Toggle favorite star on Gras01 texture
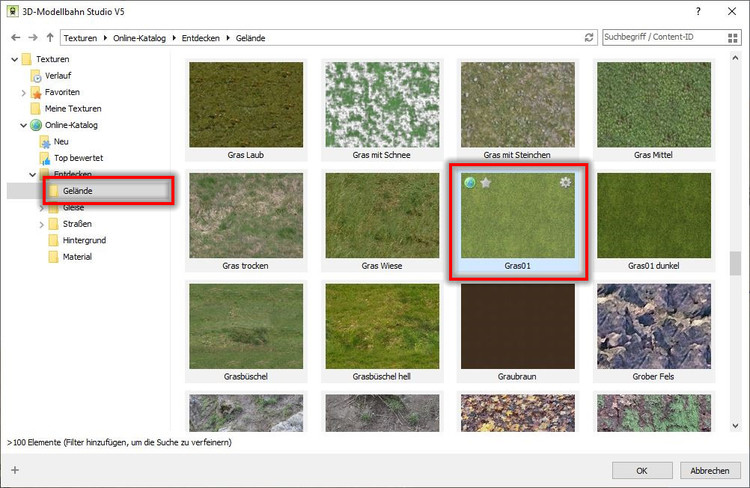The height and width of the screenshot is (488, 750). pos(486,182)
